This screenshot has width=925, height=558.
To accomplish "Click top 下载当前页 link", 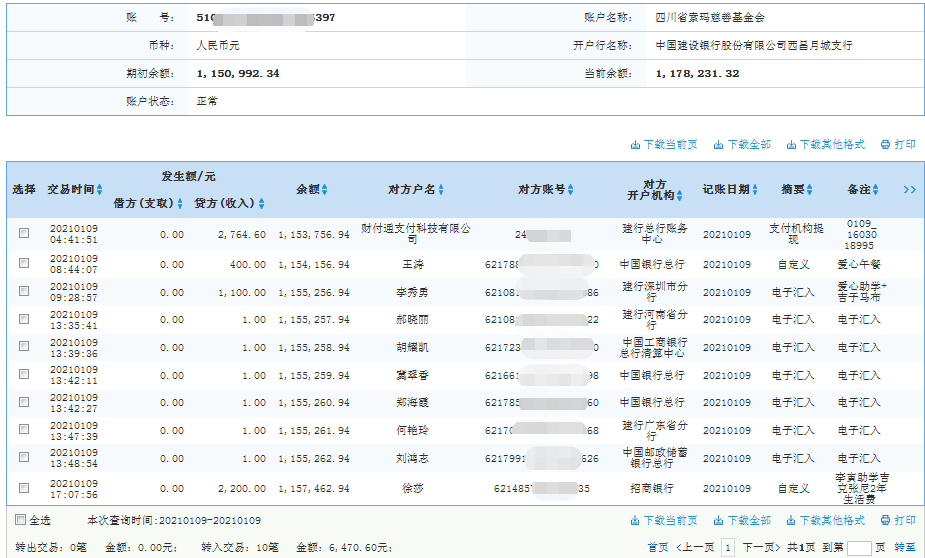I will 664,145.
